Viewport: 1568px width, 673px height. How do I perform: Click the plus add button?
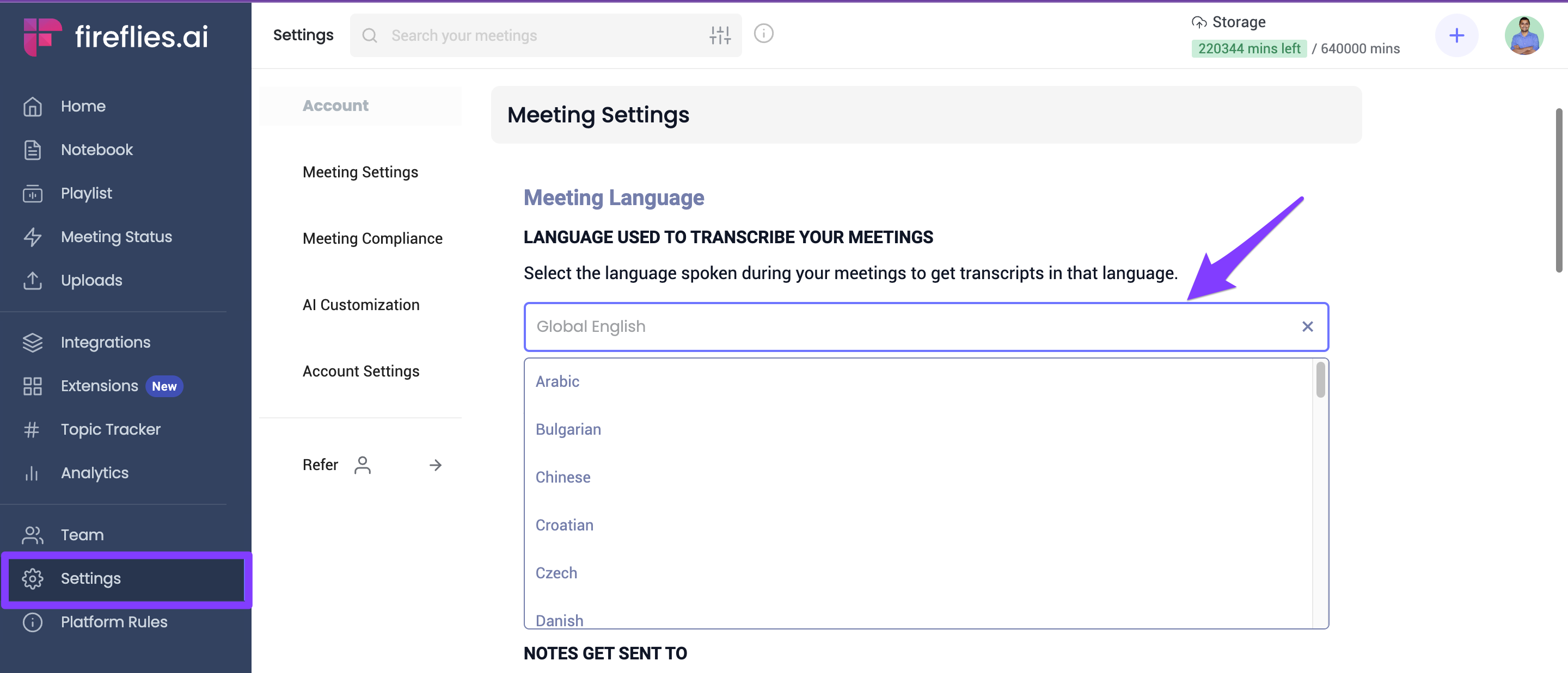coord(1456,35)
